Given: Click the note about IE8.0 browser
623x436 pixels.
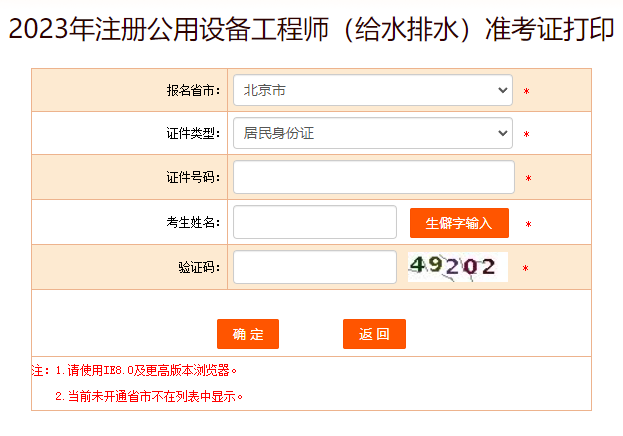Looking at the screenshot, I should click(x=140, y=370).
